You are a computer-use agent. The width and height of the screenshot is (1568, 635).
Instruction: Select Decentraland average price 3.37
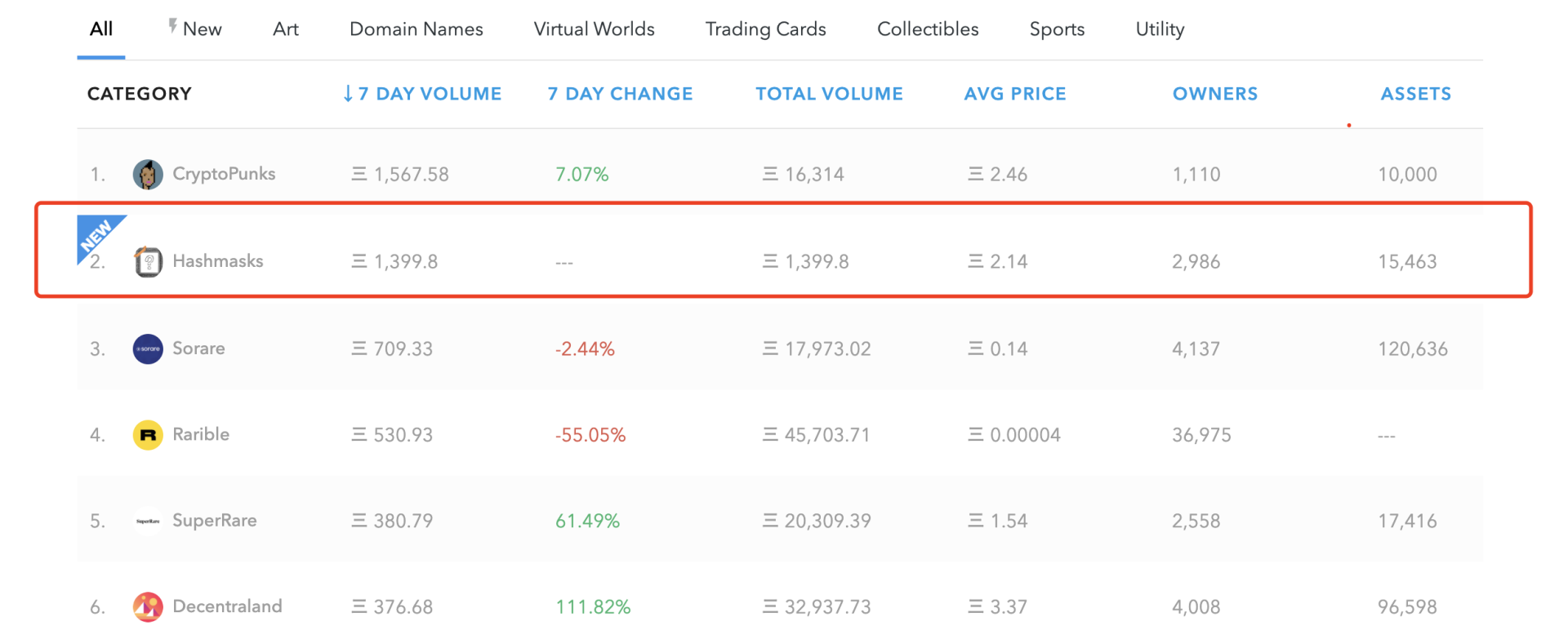(998, 607)
